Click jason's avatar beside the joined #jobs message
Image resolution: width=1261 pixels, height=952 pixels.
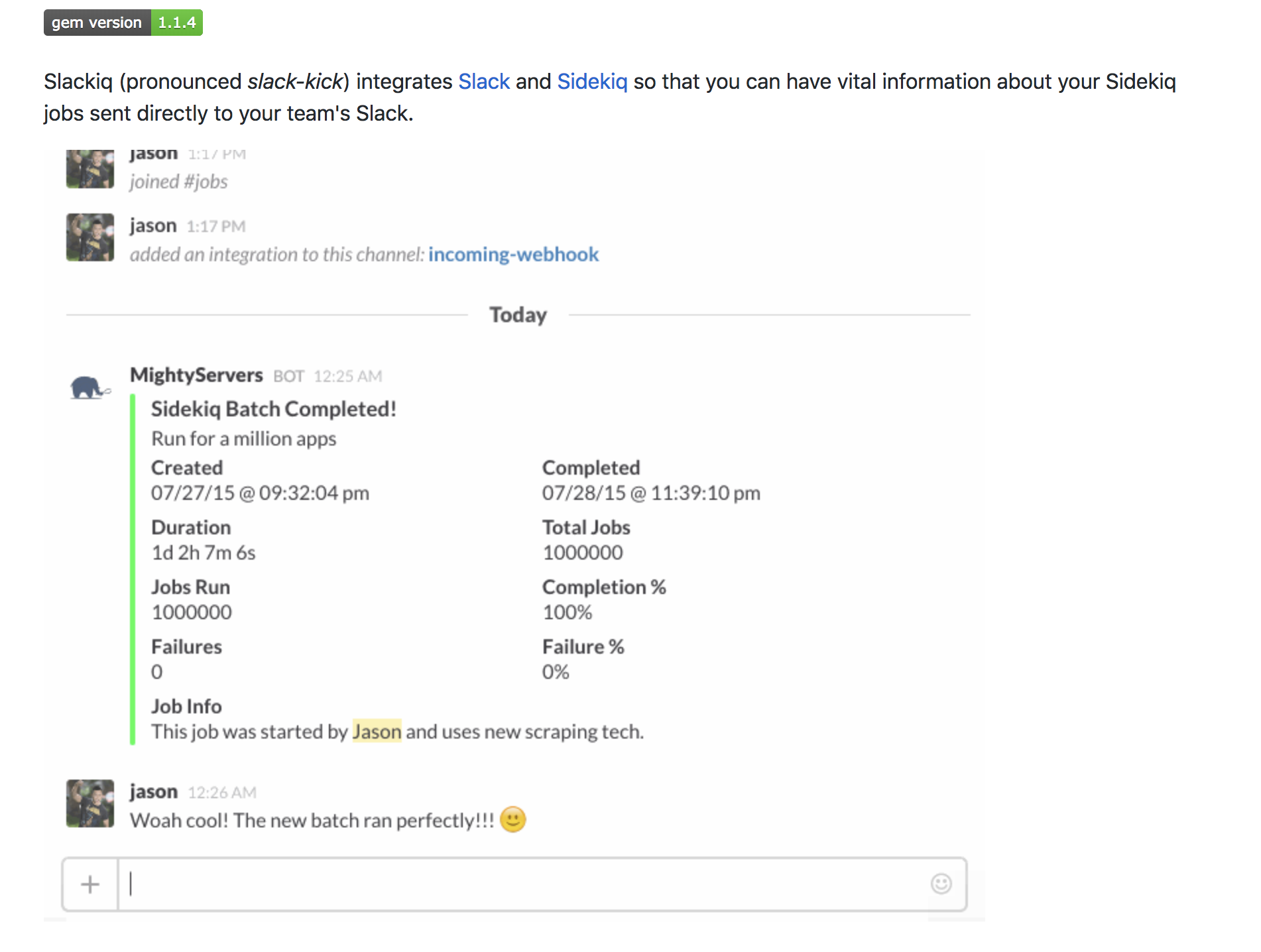[90, 169]
